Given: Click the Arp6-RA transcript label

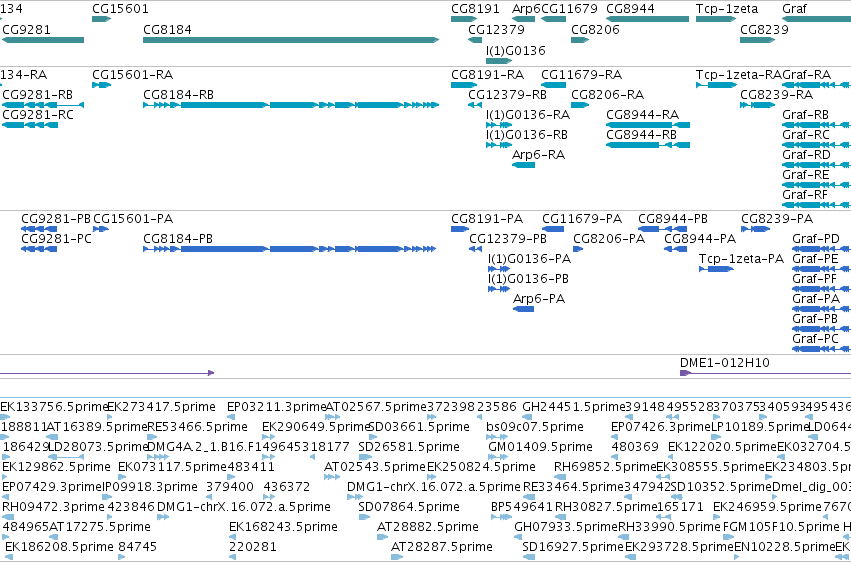Looking at the screenshot, I should [538, 155].
